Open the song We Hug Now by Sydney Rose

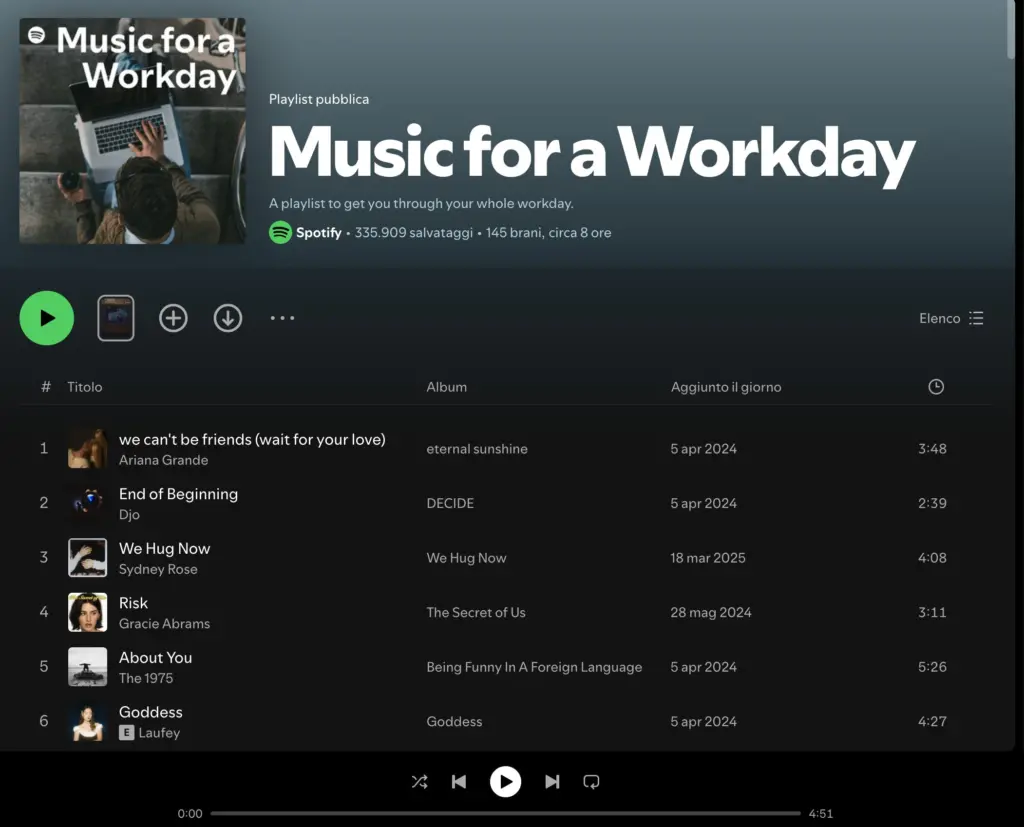point(164,548)
